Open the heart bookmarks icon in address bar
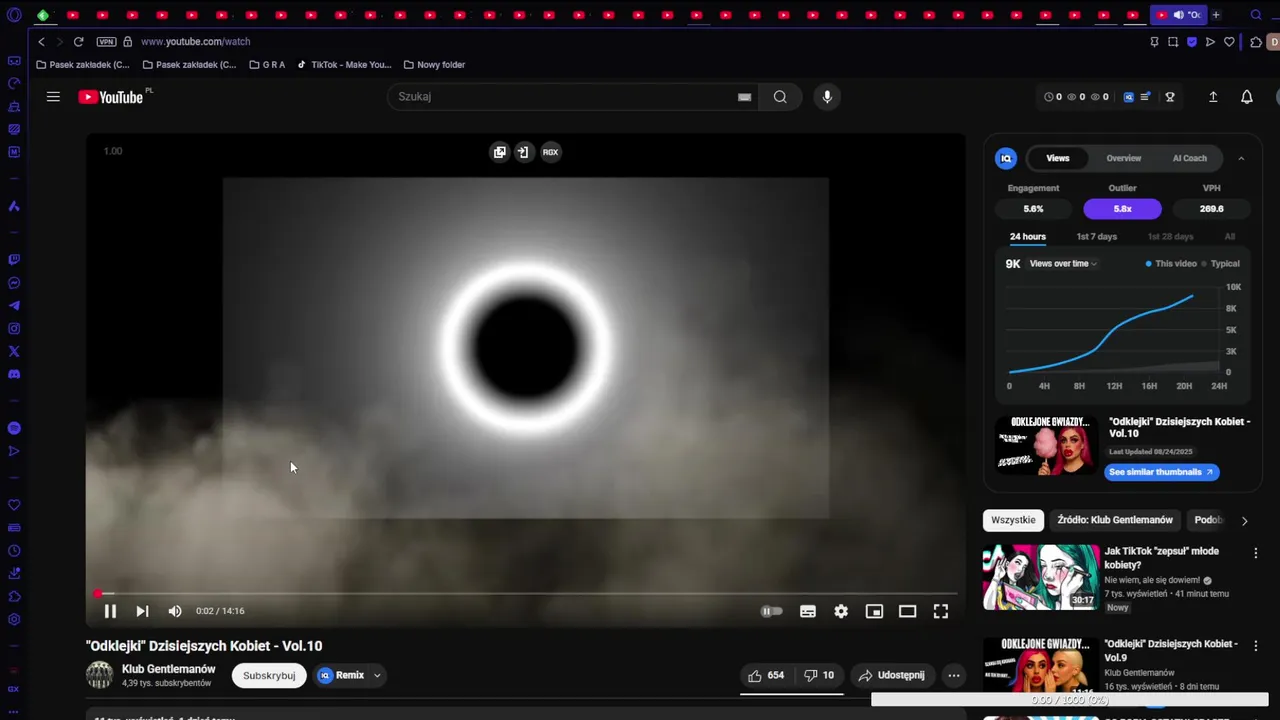 pos(1229,42)
